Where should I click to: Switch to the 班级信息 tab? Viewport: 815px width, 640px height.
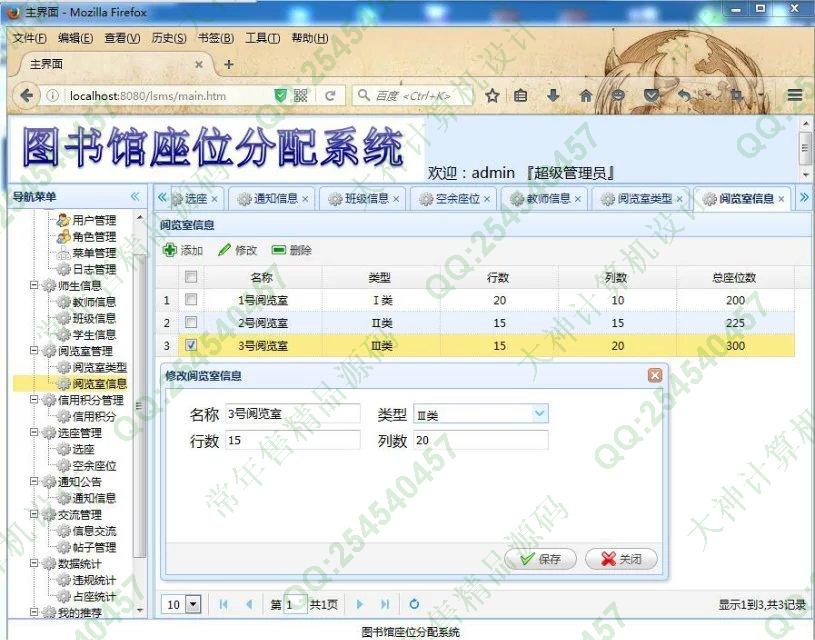[x=361, y=199]
